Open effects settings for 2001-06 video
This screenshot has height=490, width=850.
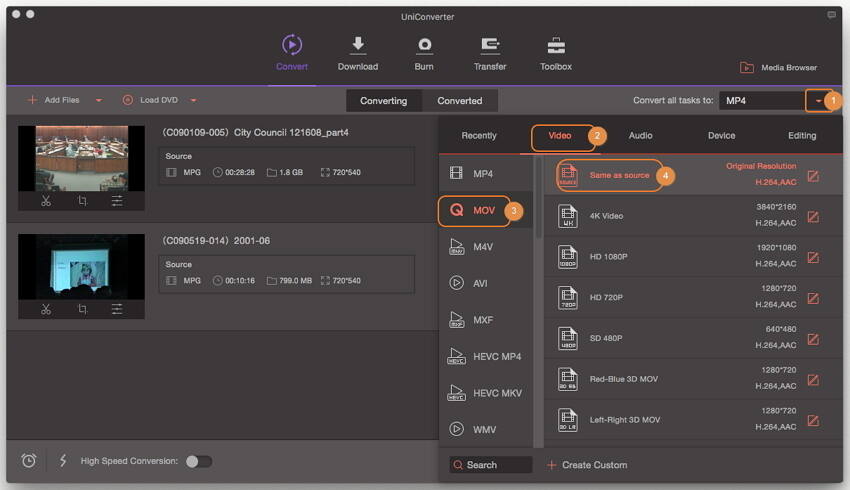pyautogui.click(x=117, y=310)
